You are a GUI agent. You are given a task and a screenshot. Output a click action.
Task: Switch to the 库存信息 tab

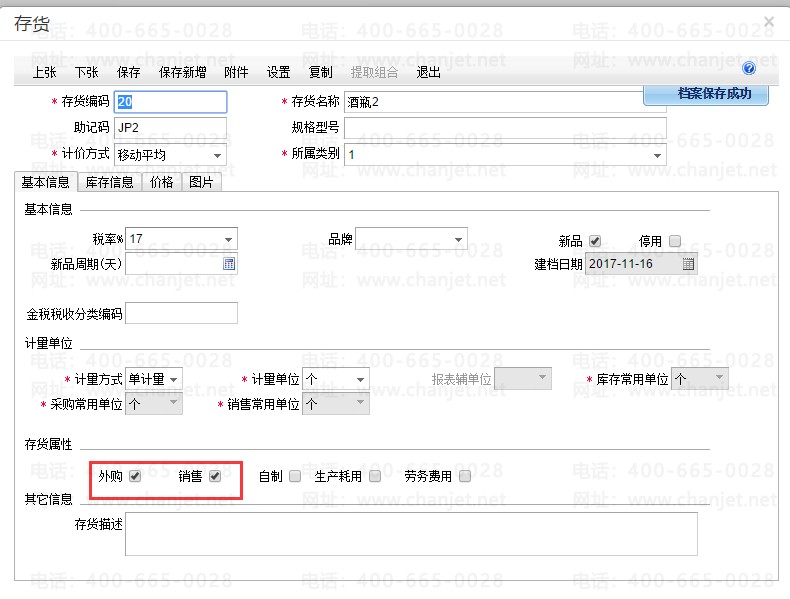109,182
